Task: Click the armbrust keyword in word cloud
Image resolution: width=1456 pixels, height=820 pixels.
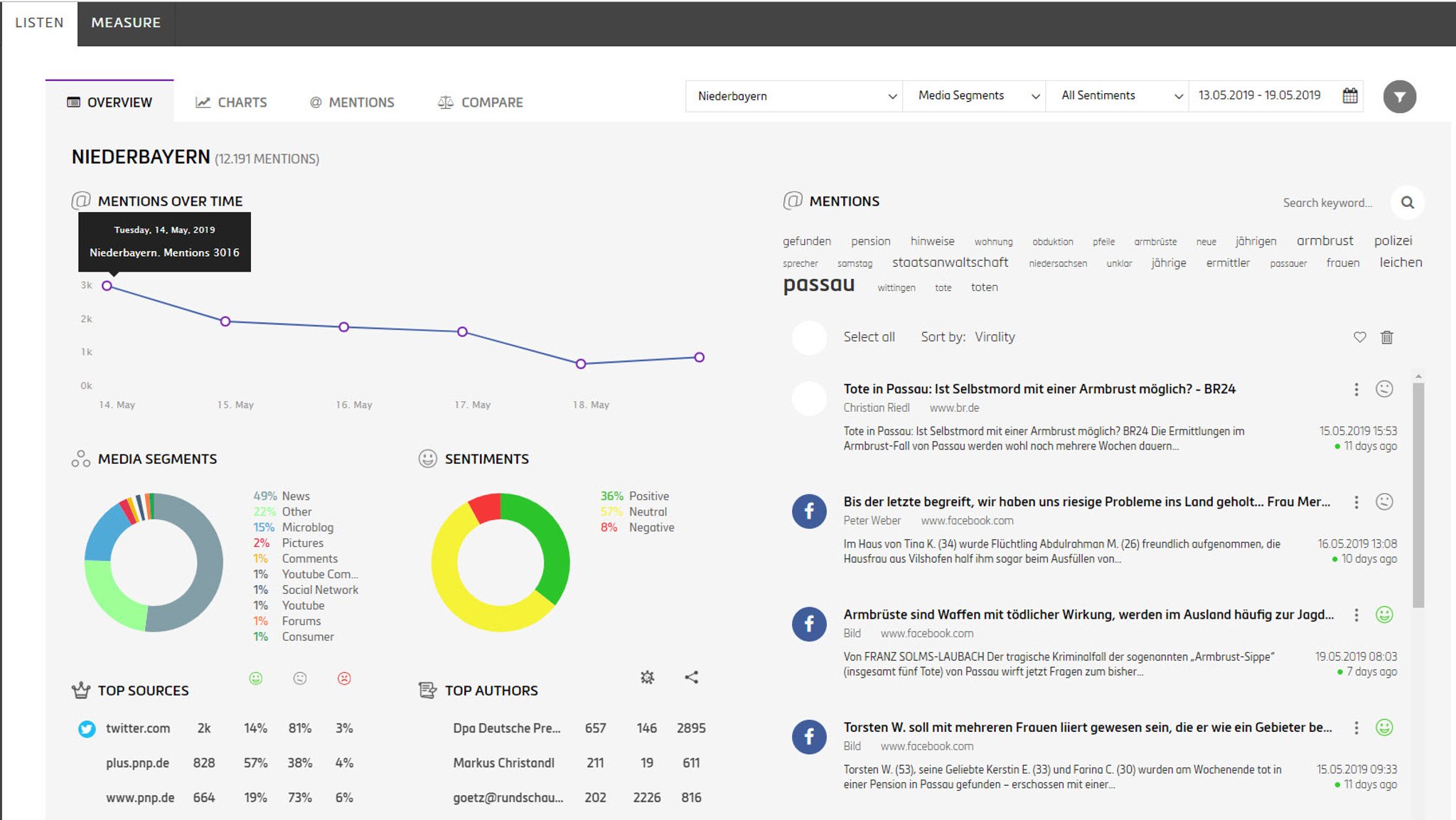Action: 1324,240
